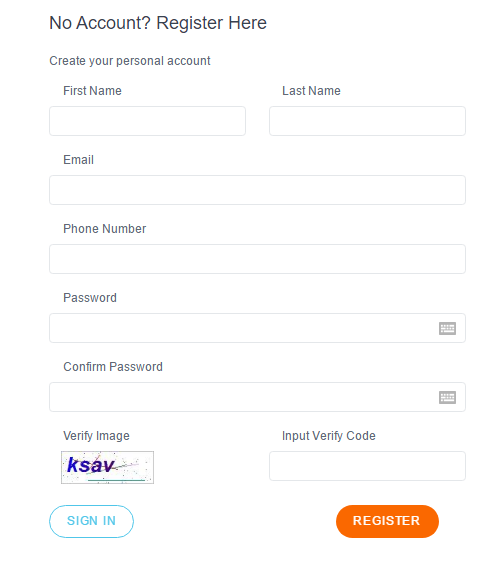Open virtual keyboard icon in Confirm Password field

447,397
